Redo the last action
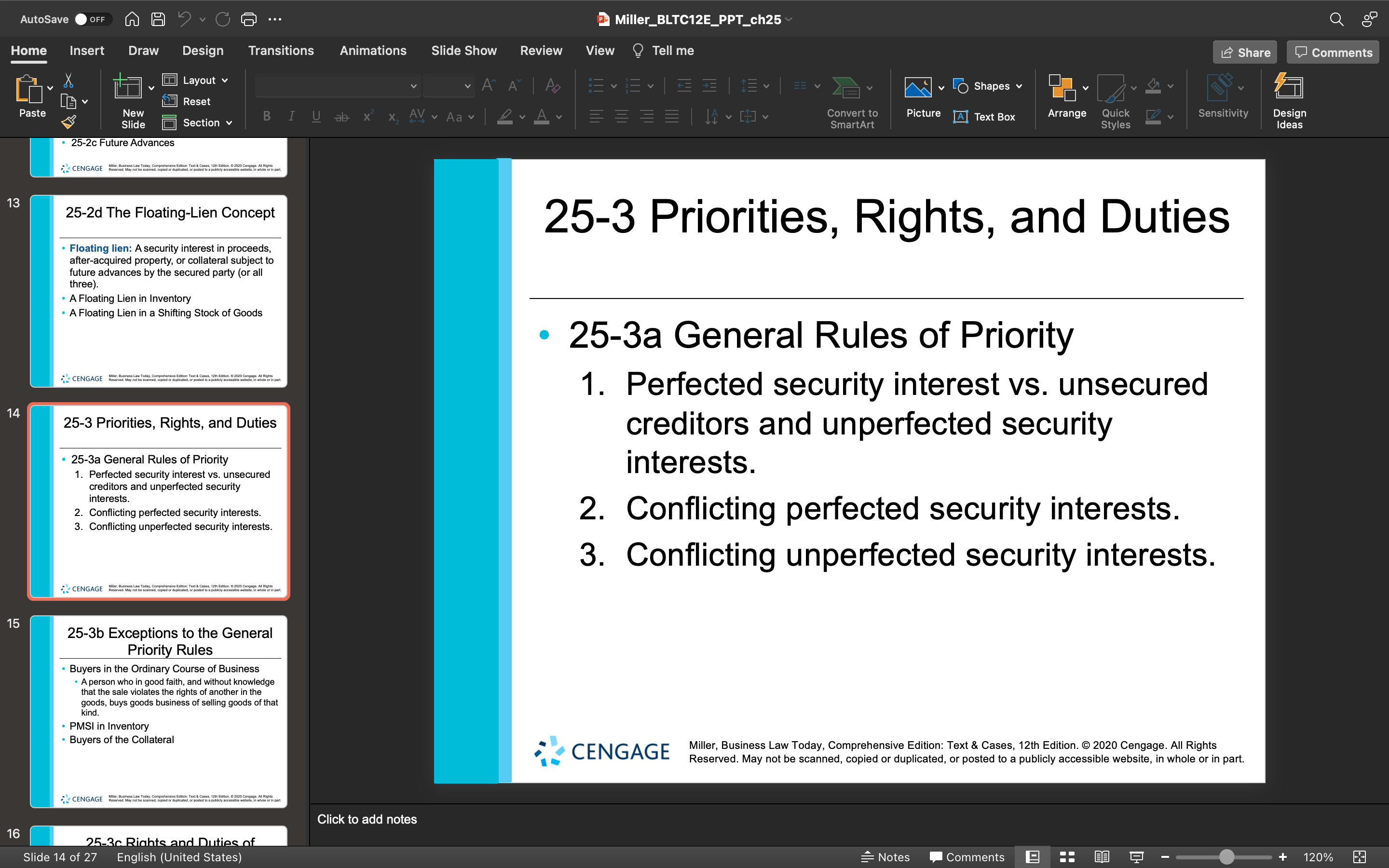Screen dimensions: 1389x868 coord(223,19)
